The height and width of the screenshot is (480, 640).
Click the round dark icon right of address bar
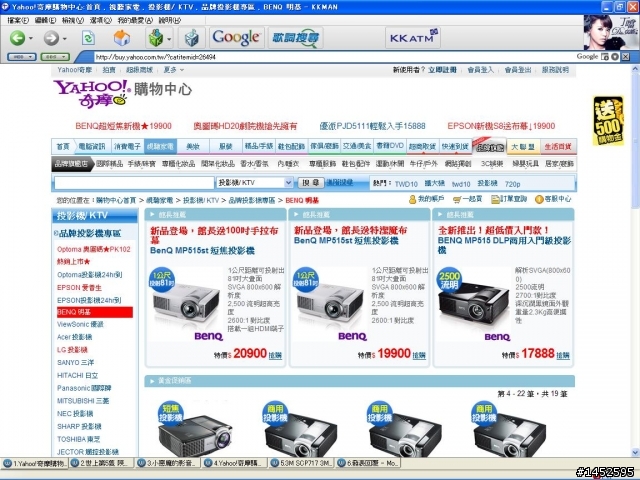[x=615, y=57]
